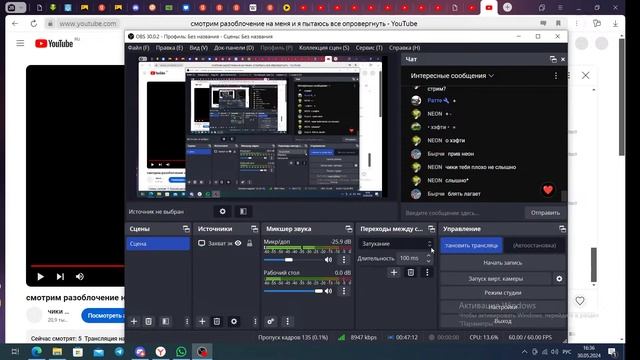640x360 pixels.
Task: Open virtual camera settings gear
Action: (559, 279)
